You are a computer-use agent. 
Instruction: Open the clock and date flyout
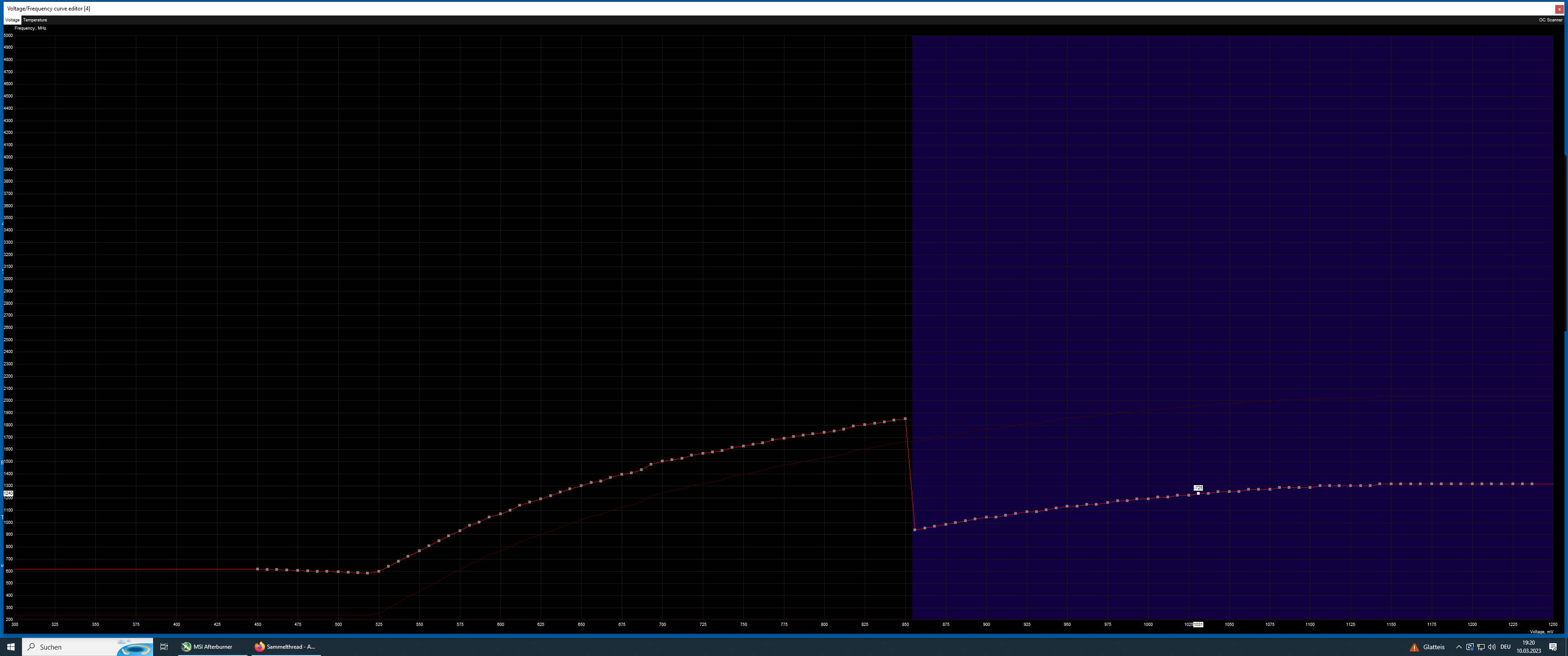click(1528, 647)
